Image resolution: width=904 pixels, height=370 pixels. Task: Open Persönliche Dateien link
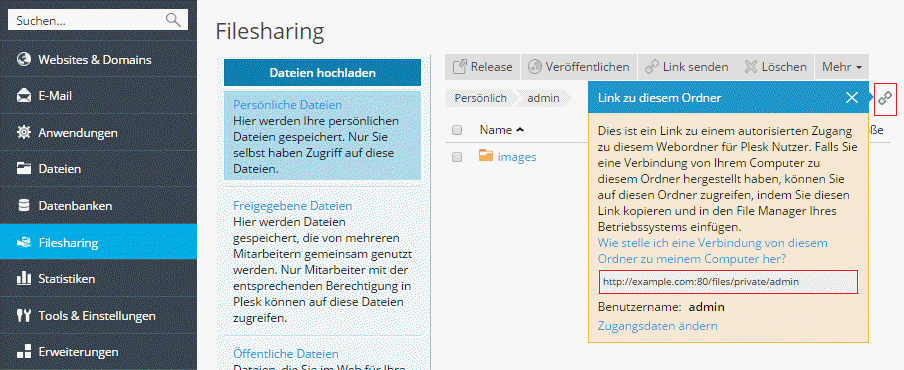(x=287, y=105)
